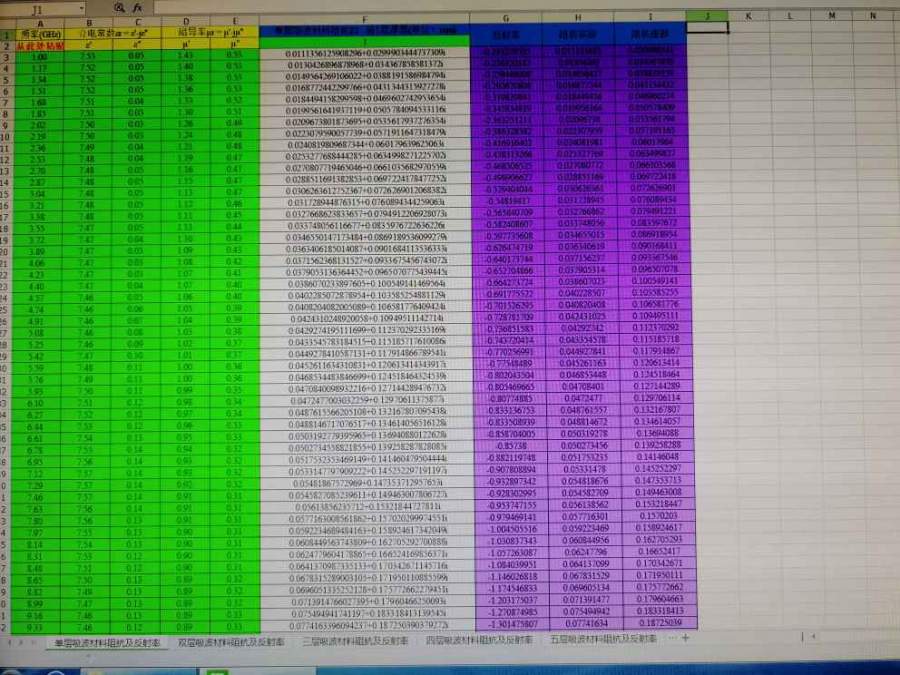The width and height of the screenshot is (900, 675).
Task: Select column G header
Action: point(506,18)
